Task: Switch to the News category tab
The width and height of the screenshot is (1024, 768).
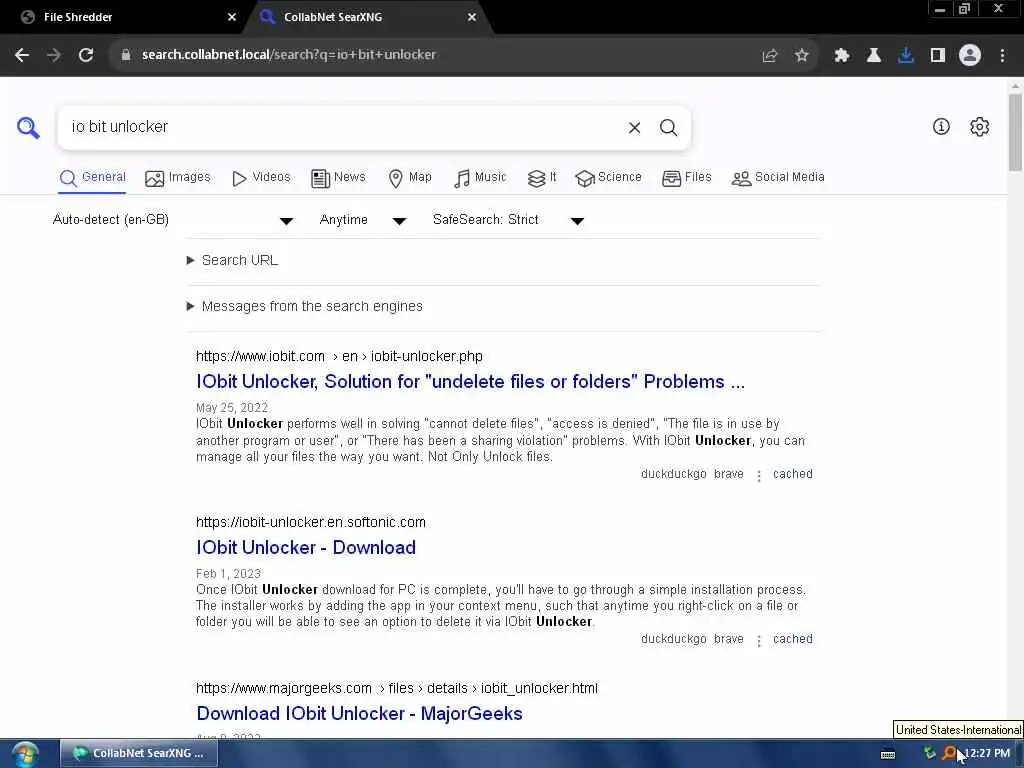Action: (338, 178)
